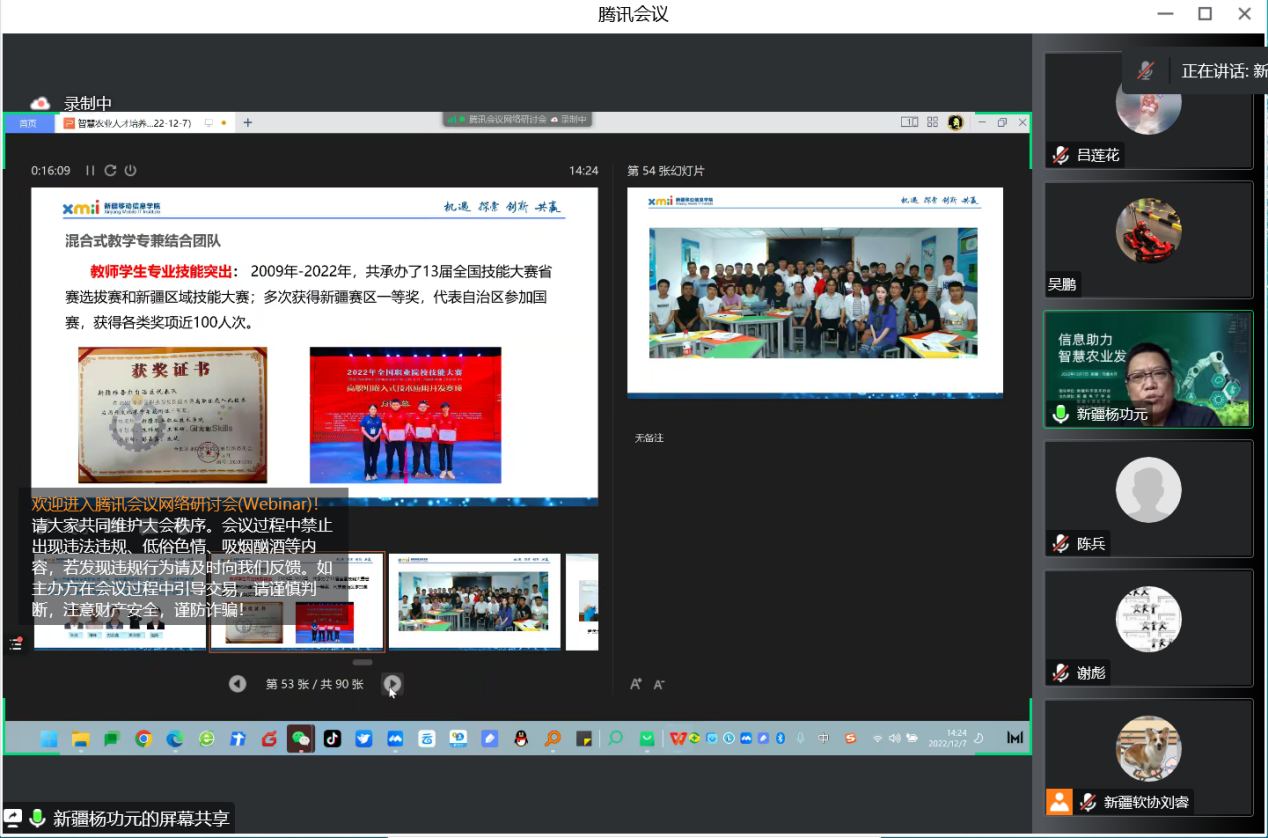1268x838 pixels.
Task: Click the power icon to end the slideshow
Action: (130, 171)
